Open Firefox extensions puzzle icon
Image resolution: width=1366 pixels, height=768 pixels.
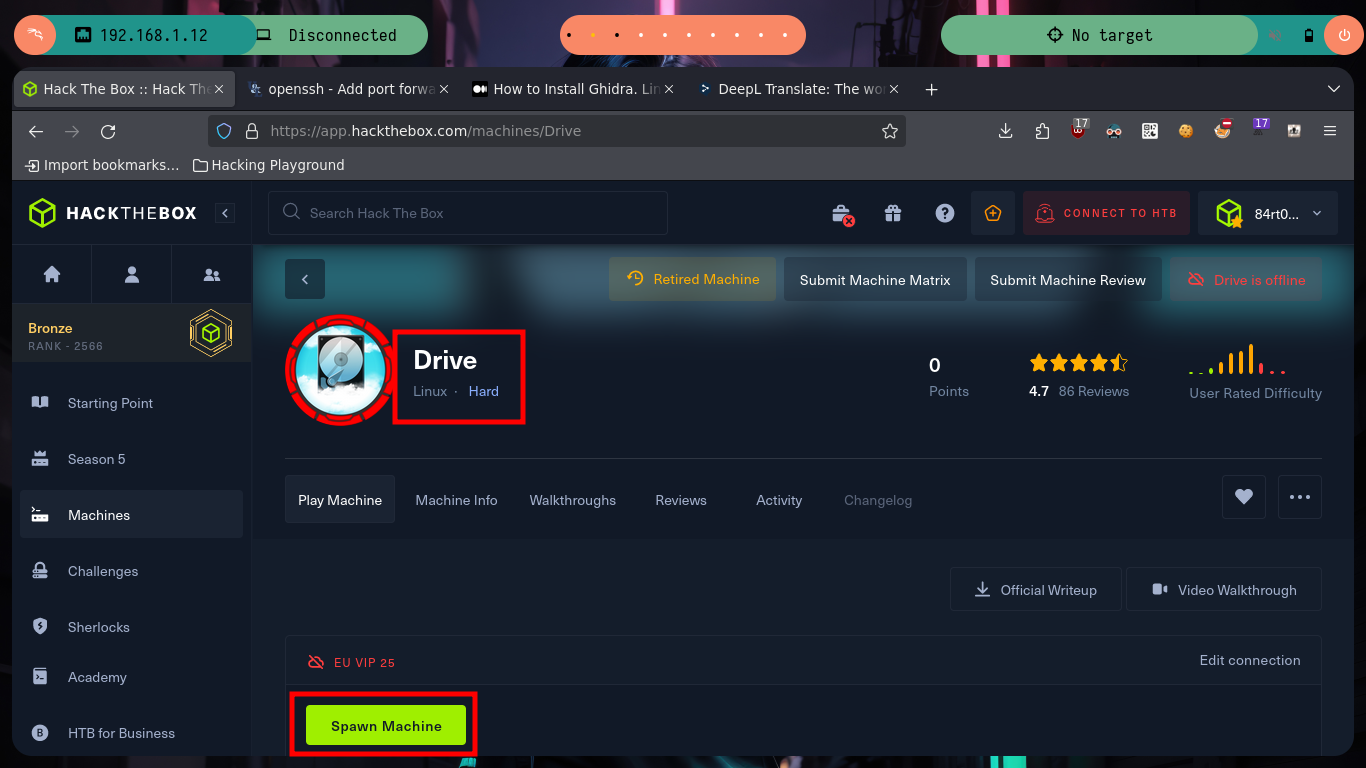pos(1042,131)
